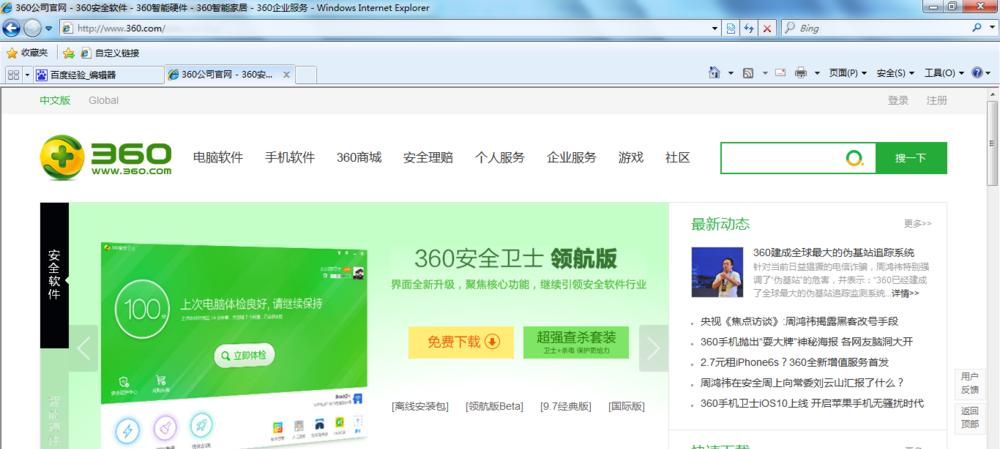The height and width of the screenshot is (449, 1000).
Task: Select the 360公司官网 tab
Action: (x=221, y=75)
